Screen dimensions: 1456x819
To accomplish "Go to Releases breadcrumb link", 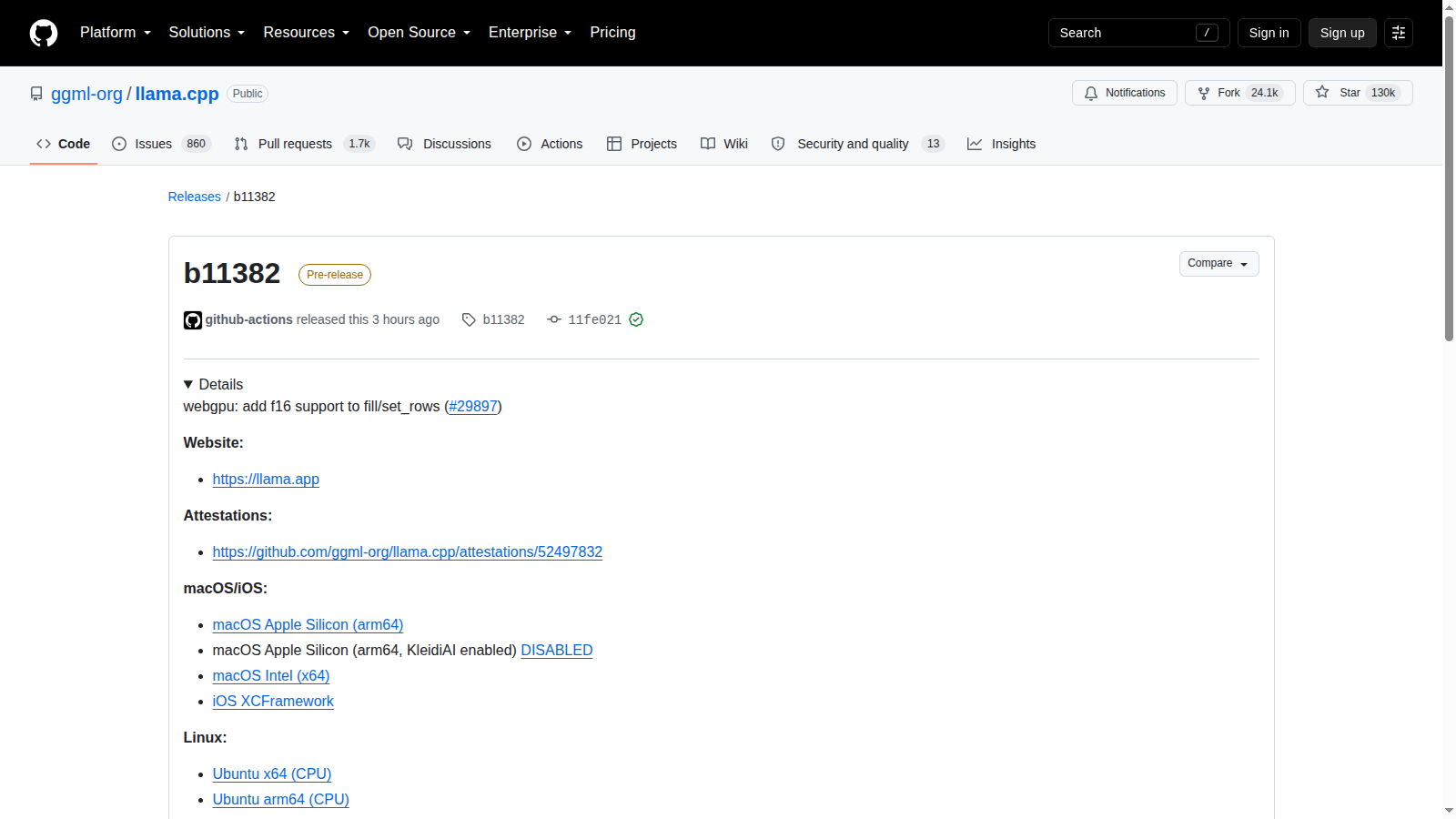I will (x=195, y=197).
